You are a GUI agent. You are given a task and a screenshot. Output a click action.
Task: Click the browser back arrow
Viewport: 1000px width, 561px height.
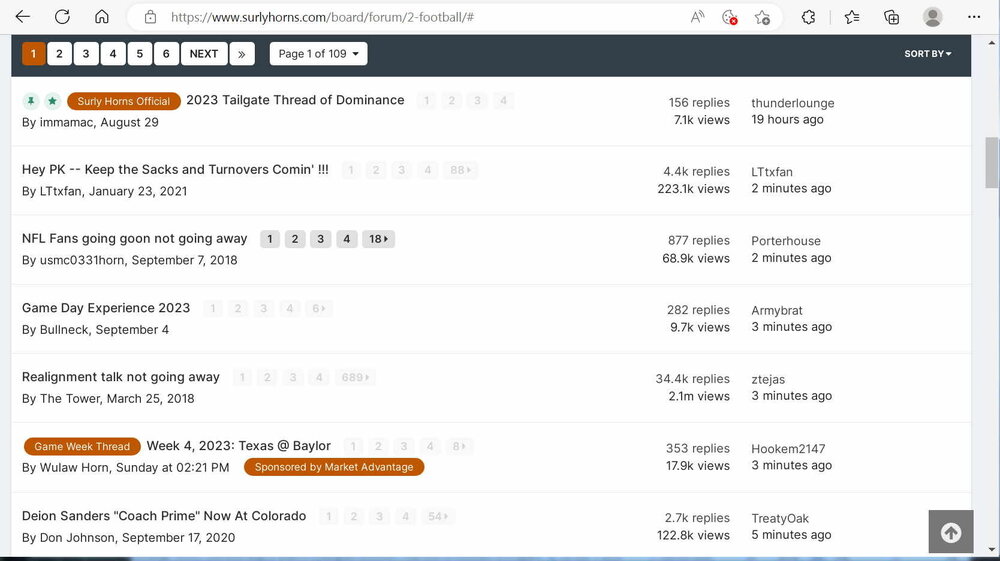pos(22,17)
